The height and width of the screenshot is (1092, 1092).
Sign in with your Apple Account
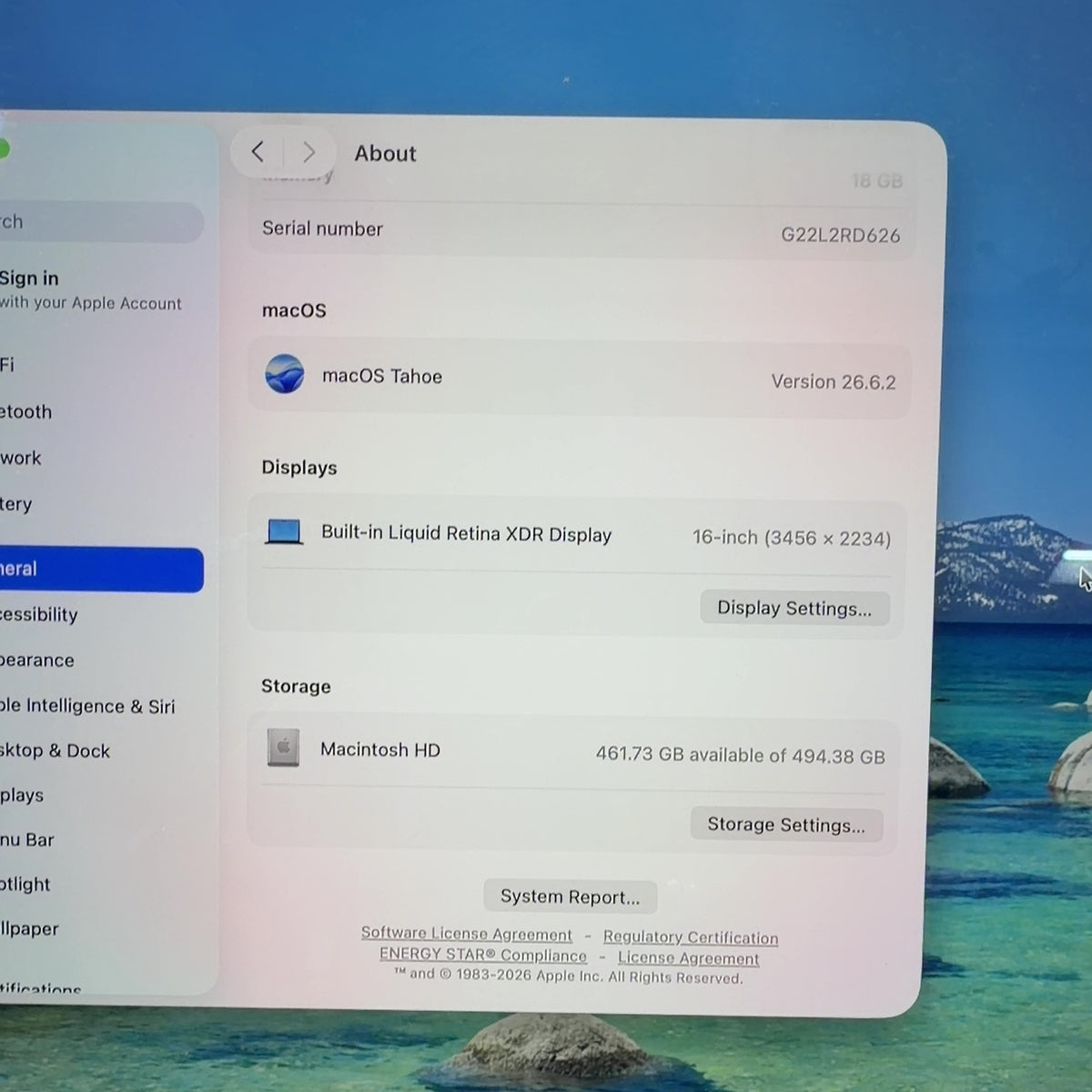(x=91, y=289)
